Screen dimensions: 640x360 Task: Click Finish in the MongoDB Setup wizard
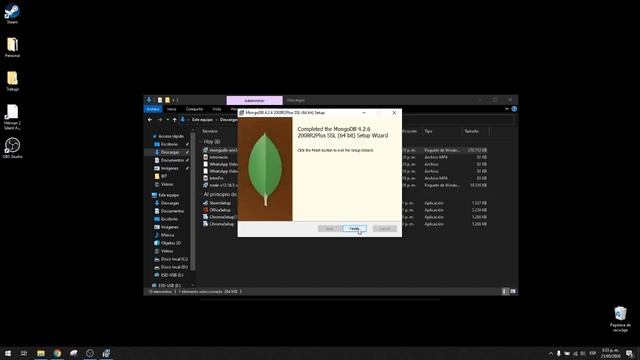pos(354,229)
